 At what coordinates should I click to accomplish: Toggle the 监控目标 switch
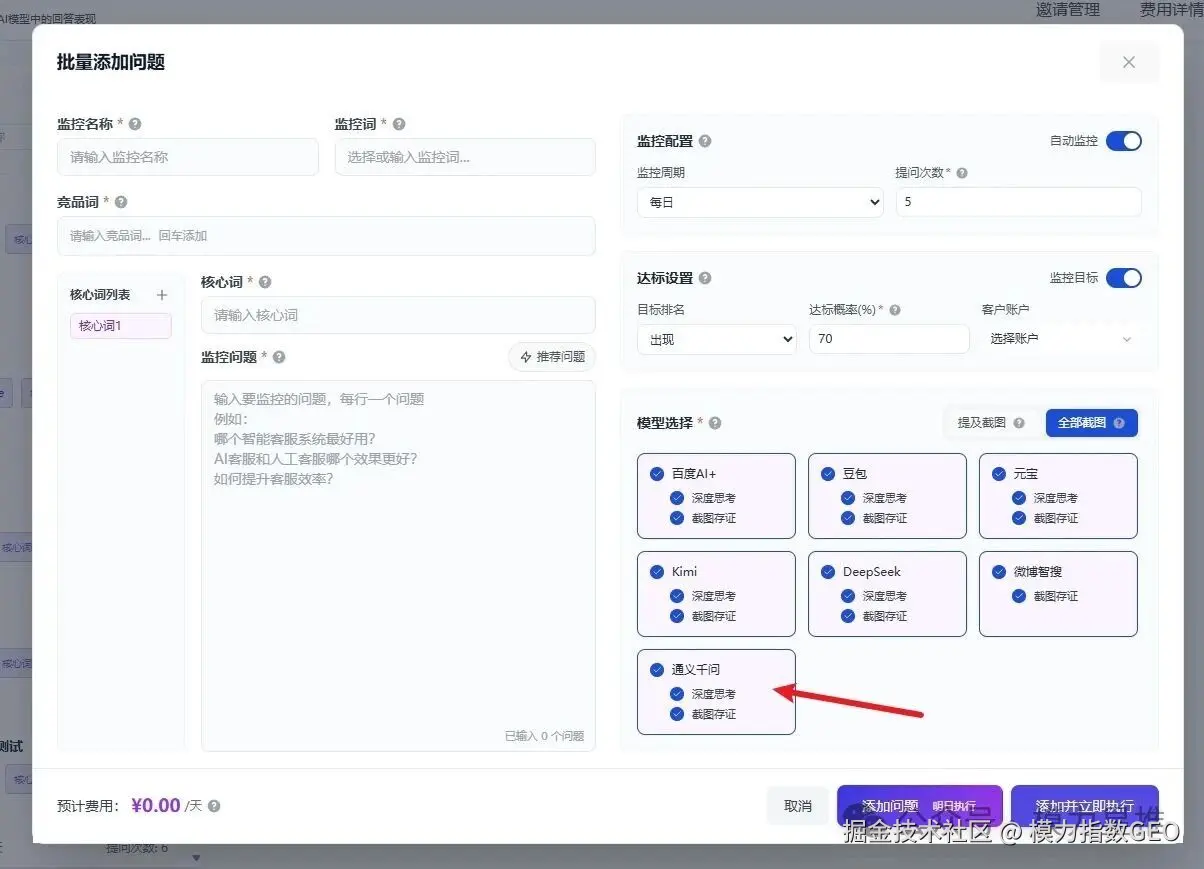point(1124,278)
